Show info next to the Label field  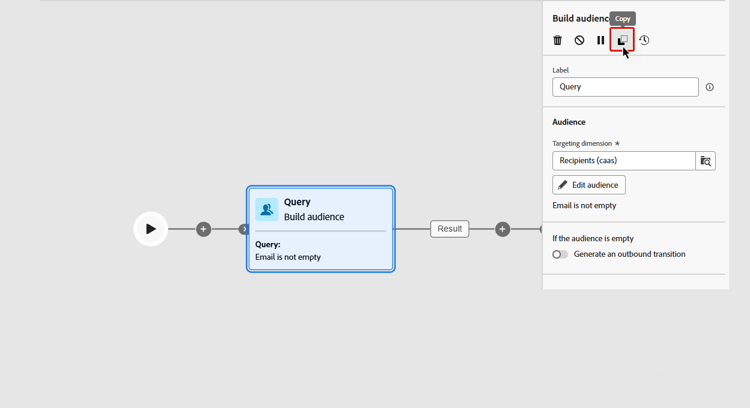[710, 87]
